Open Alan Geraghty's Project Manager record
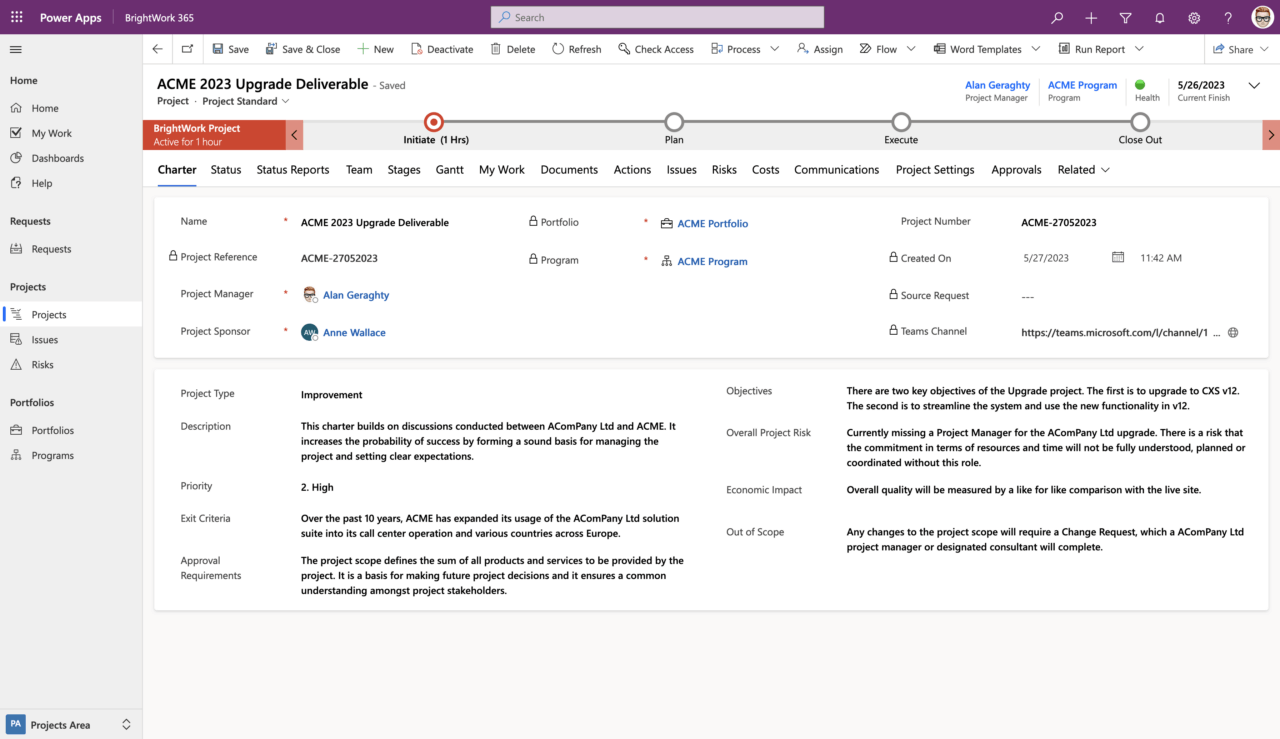This screenshot has width=1280, height=739. click(x=997, y=85)
